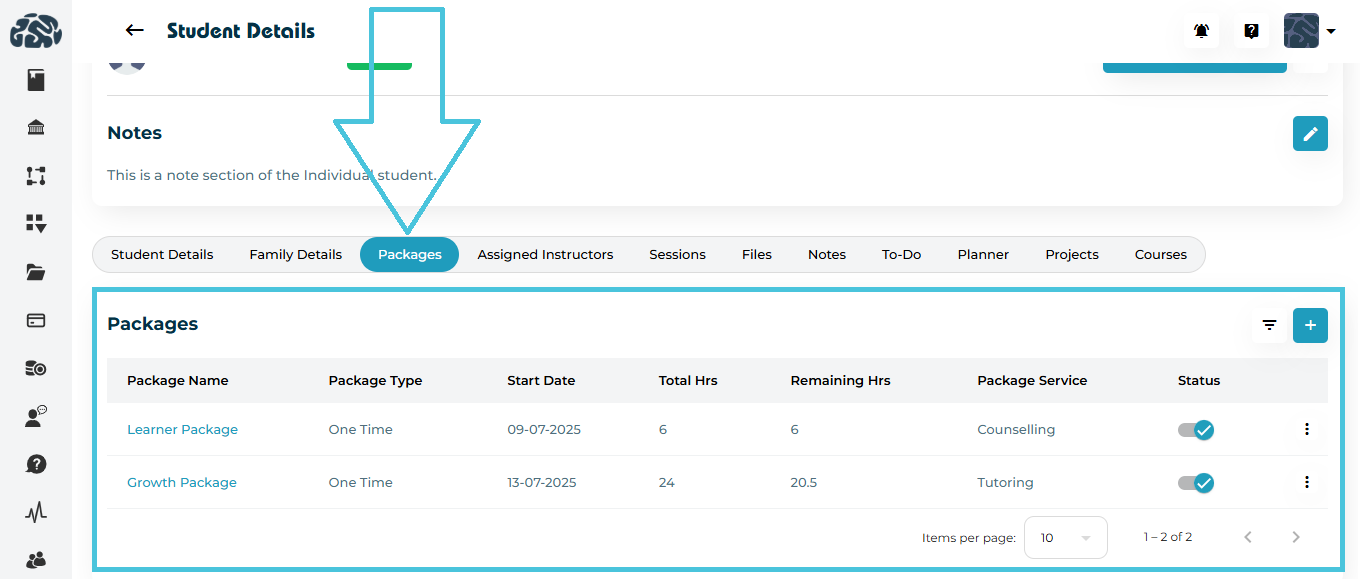Switch to the Sessions tab
The width and height of the screenshot is (1360, 579).
coord(677,255)
